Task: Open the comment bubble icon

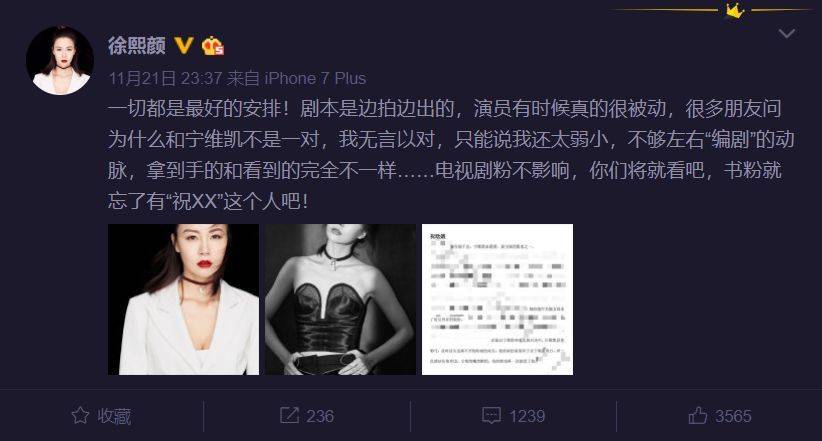Action: coord(491,415)
